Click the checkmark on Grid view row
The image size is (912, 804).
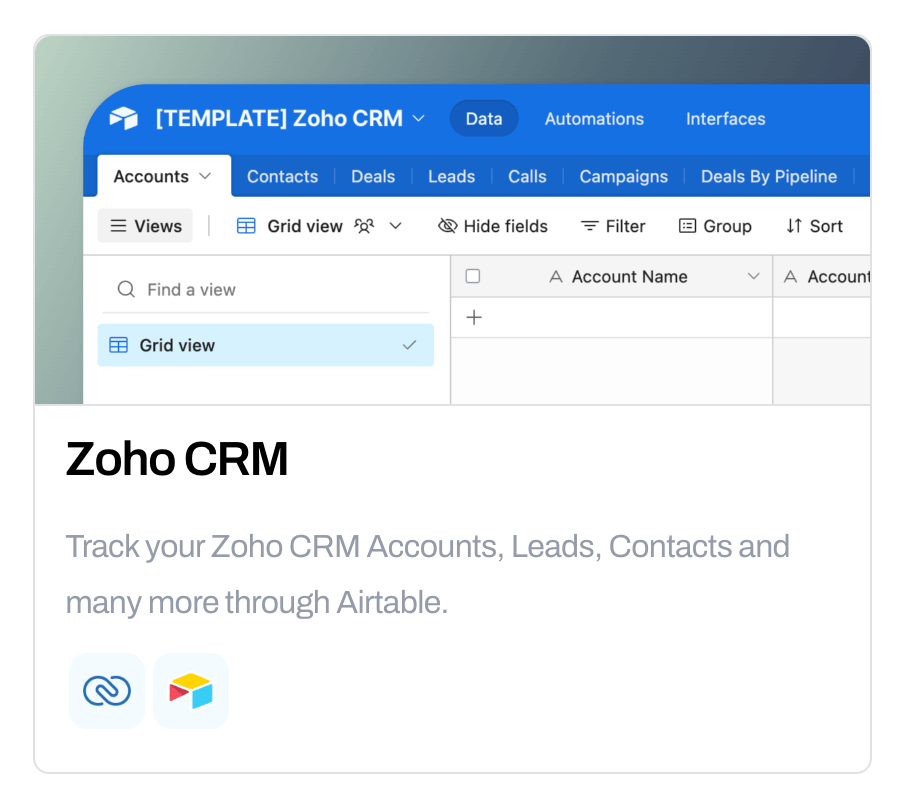click(409, 345)
